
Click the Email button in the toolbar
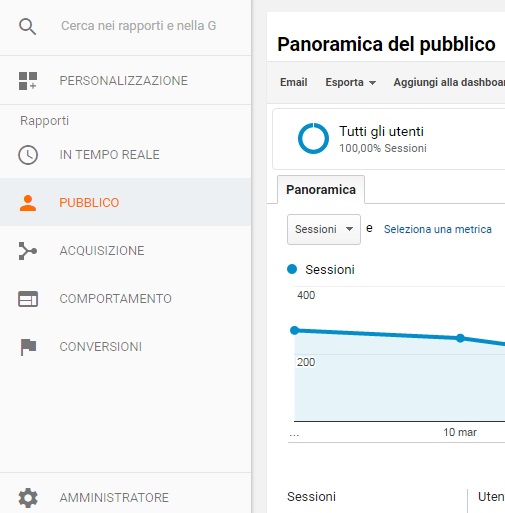293,82
